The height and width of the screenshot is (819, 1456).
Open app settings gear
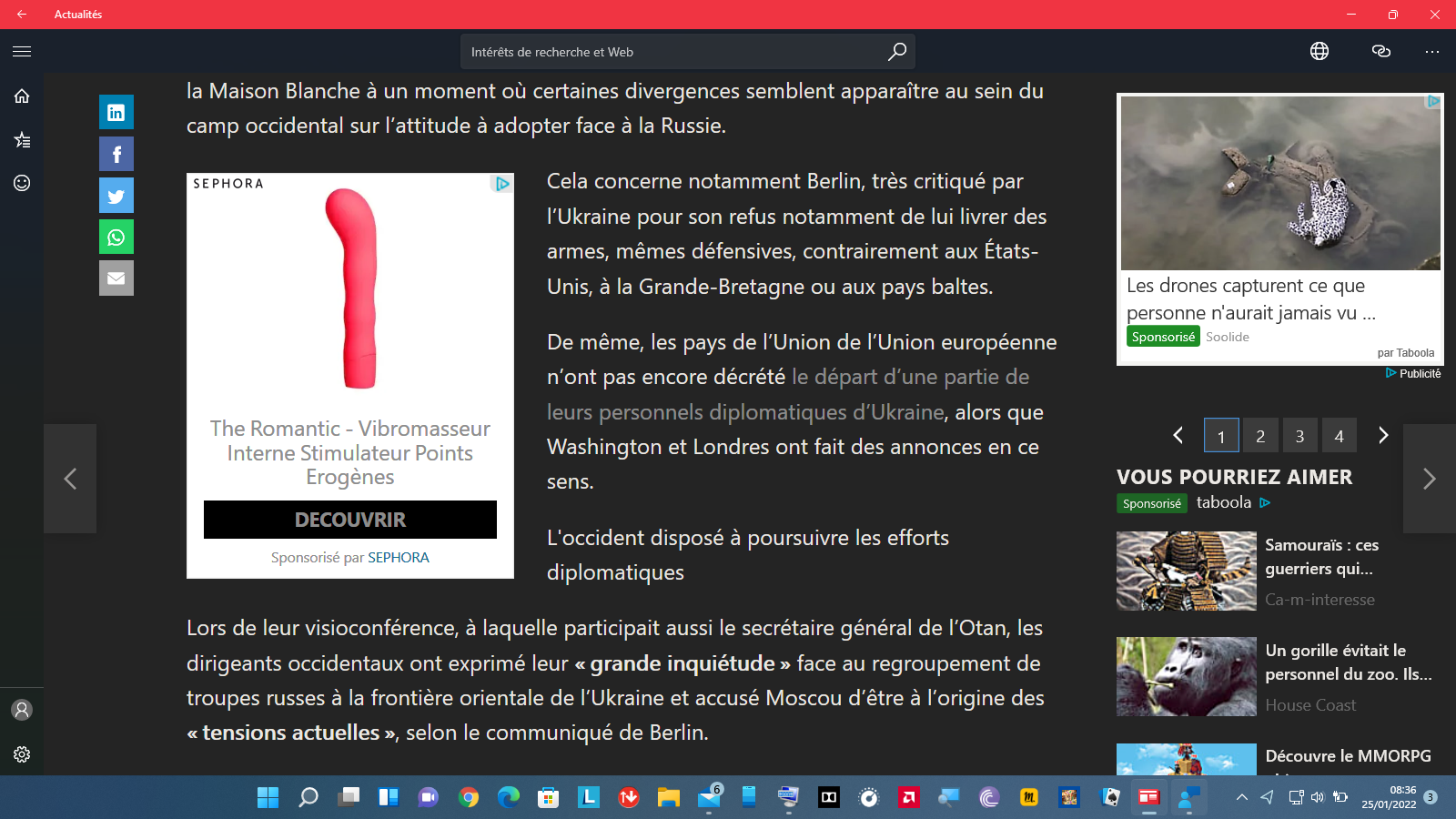(x=22, y=754)
